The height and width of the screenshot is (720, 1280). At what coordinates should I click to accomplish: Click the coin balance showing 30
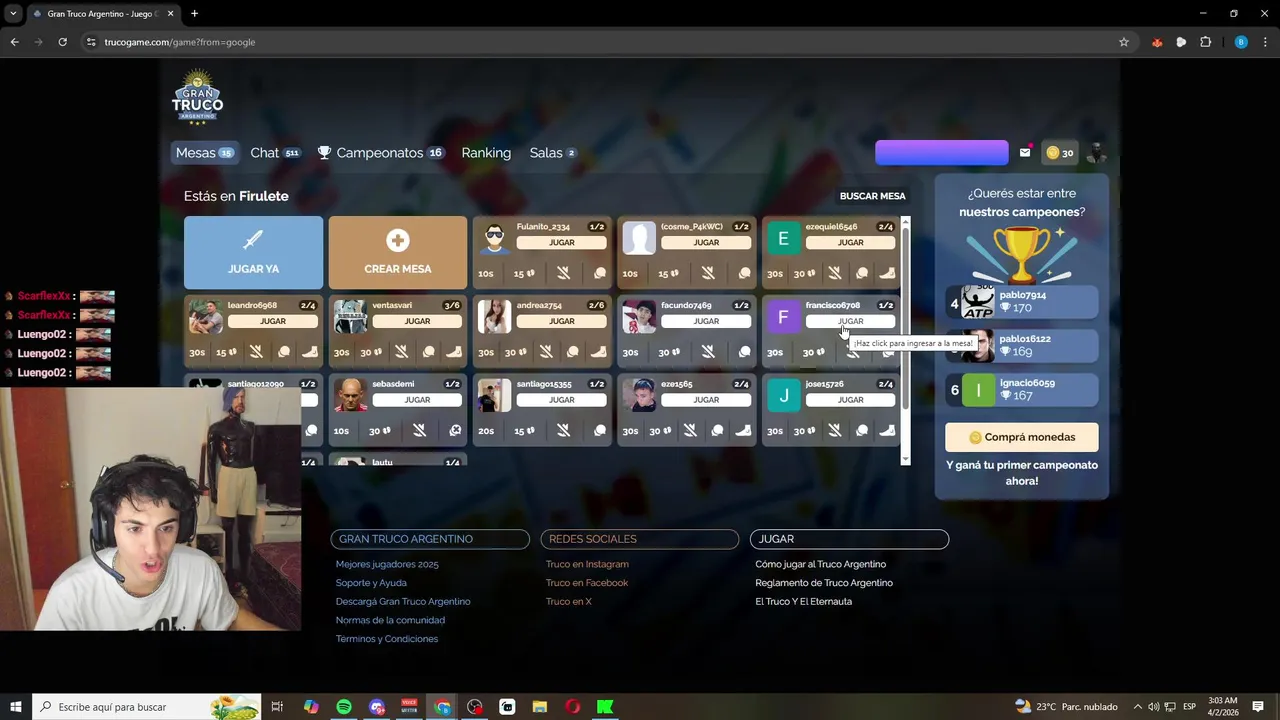click(x=1060, y=153)
